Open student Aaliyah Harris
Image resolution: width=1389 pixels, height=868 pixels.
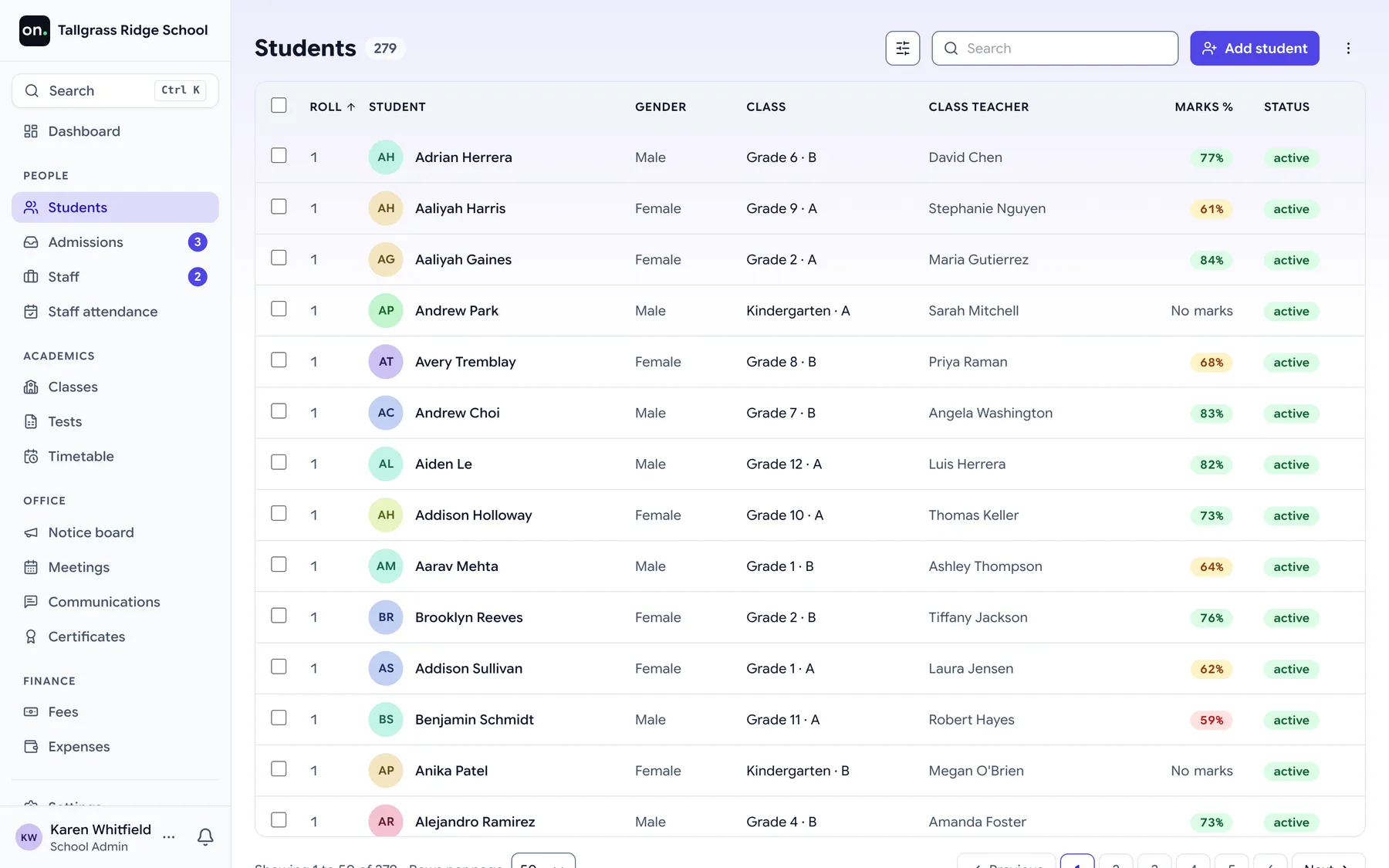point(460,208)
